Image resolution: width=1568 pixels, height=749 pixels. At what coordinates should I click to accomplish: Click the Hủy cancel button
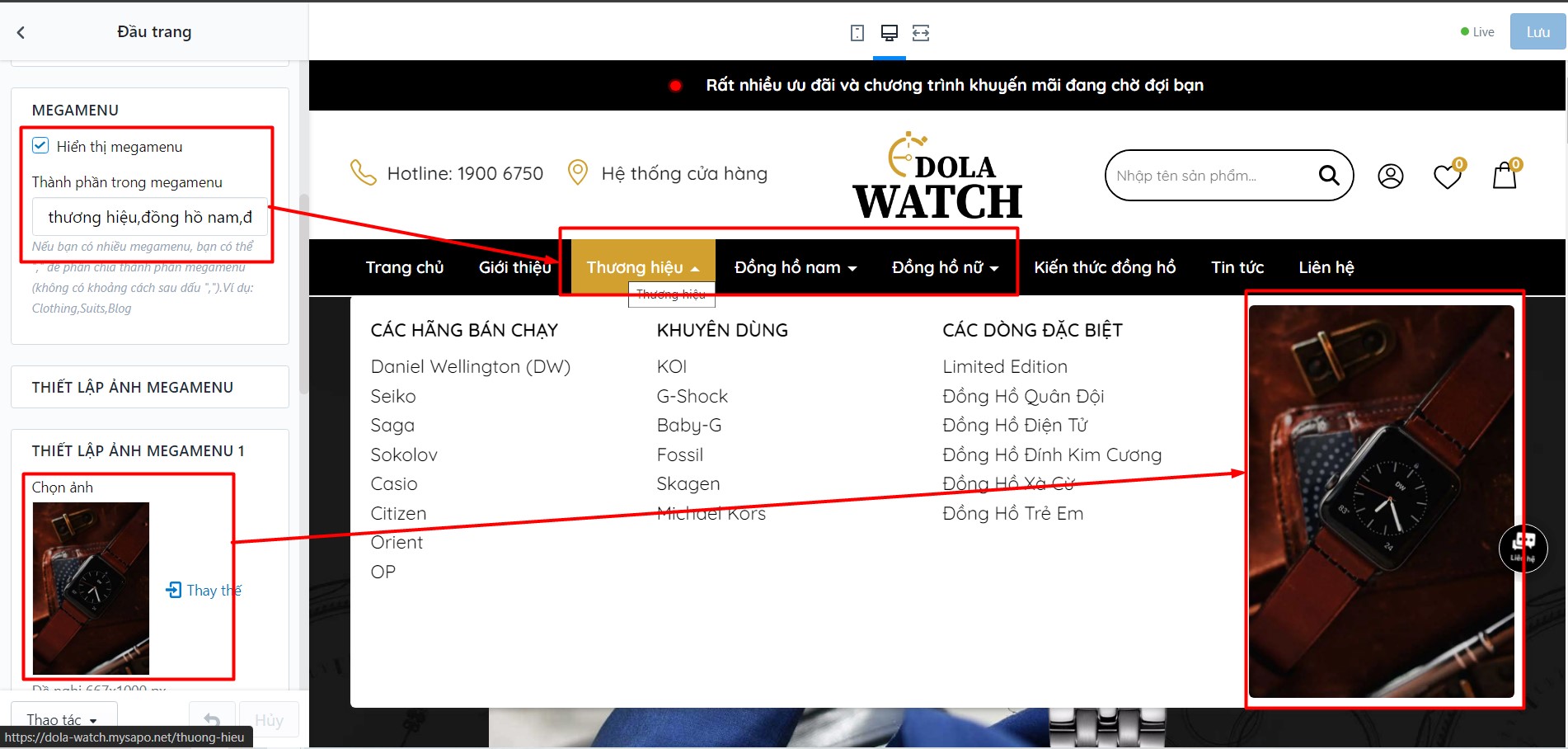pyautogui.click(x=269, y=719)
